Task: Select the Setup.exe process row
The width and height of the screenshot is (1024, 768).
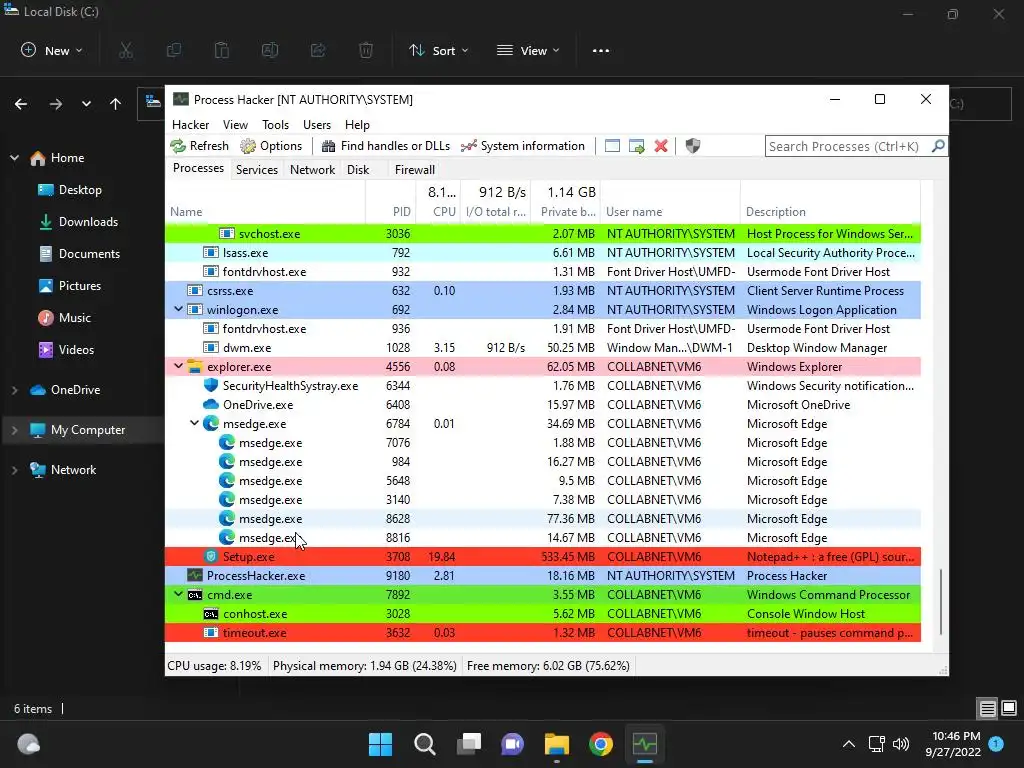Action: click(543, 556)
